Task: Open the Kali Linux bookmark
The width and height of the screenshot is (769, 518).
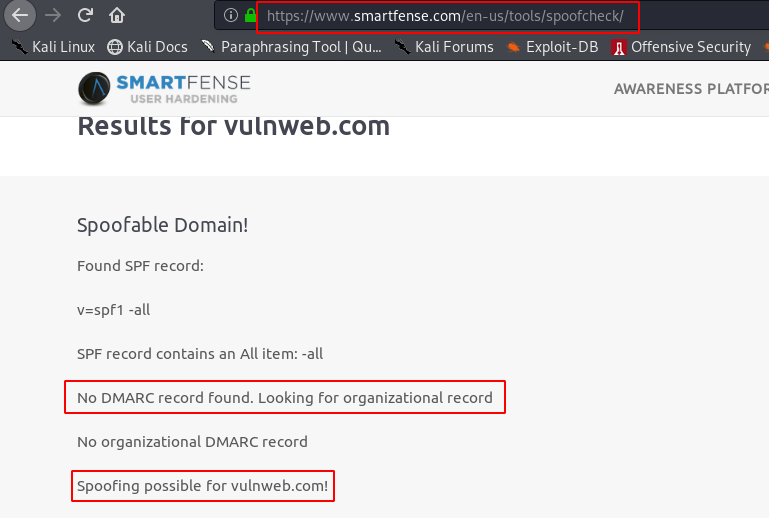Action: (53, 47)
